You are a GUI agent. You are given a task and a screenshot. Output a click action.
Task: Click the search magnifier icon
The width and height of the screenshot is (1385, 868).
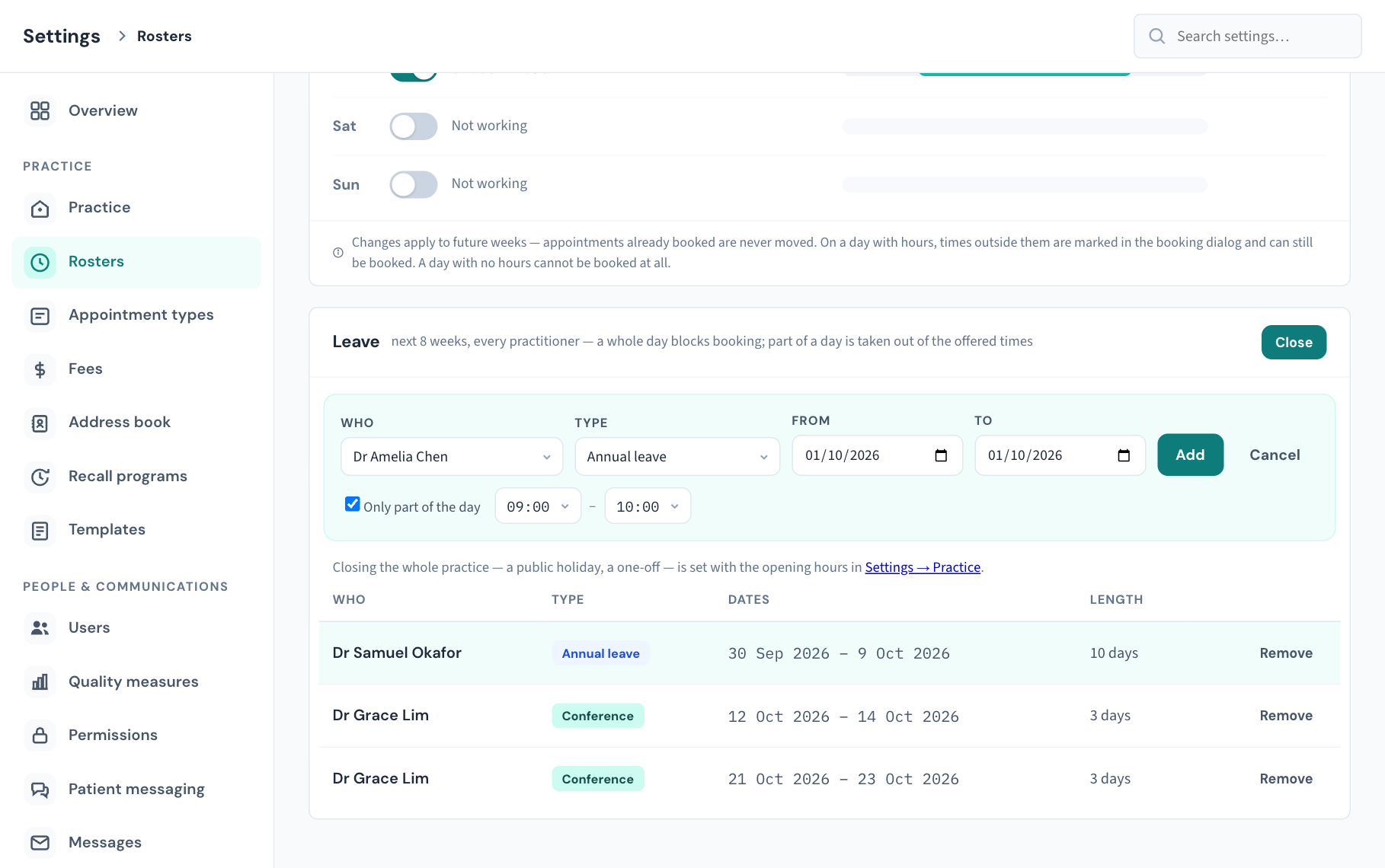[x=1156, y=36]
